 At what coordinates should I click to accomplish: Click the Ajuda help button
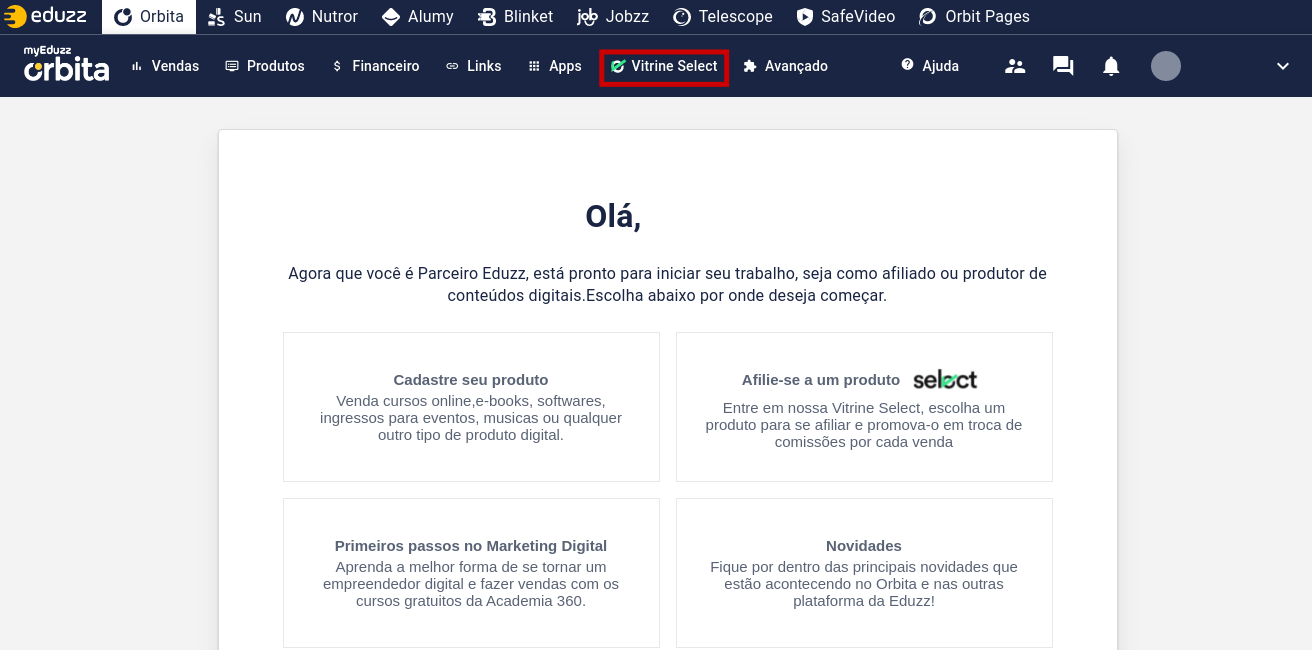point(930,66)
